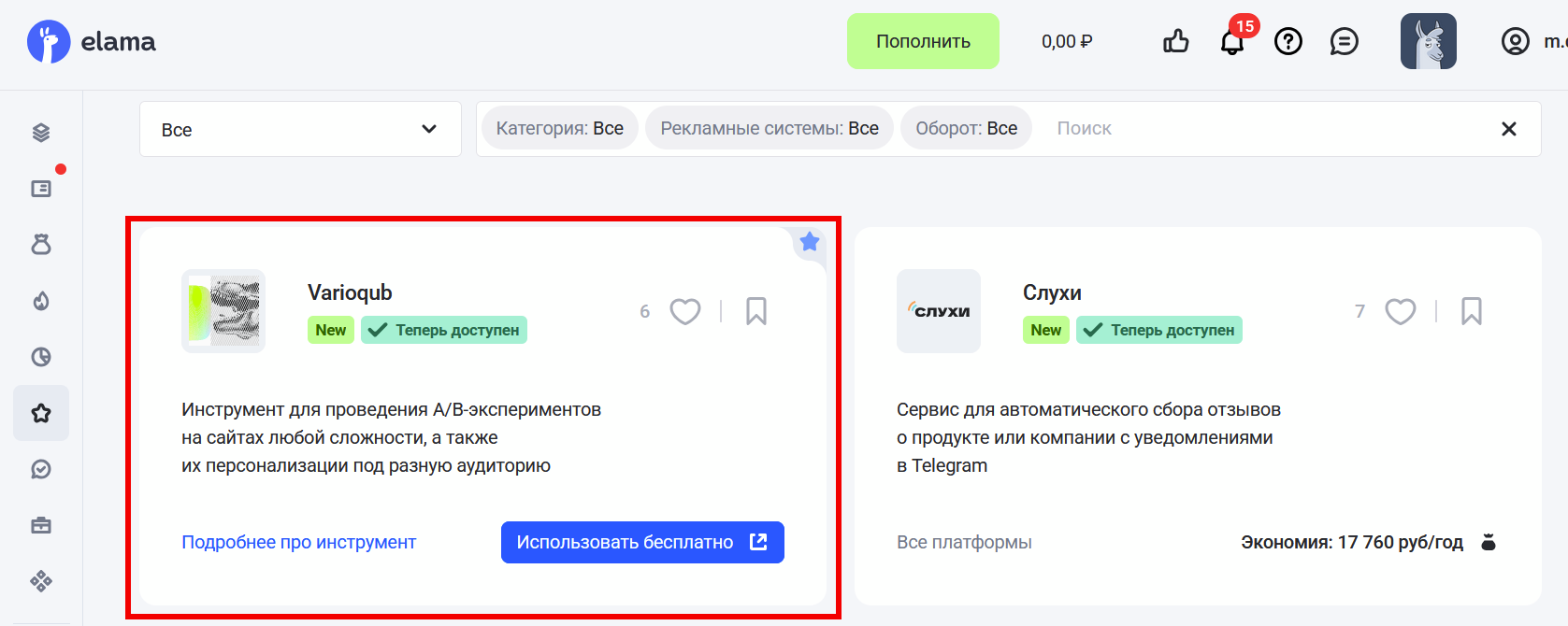1568x626 pixels.
Task: Open 'Подробнее про инструмент' link
Action: 298,542
